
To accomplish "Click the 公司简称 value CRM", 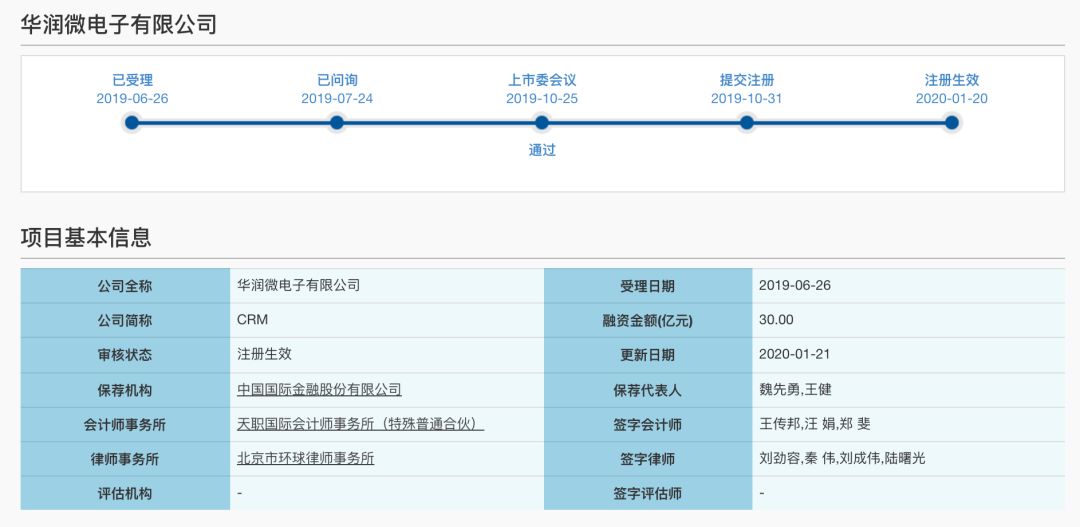I will click(252, 320).
